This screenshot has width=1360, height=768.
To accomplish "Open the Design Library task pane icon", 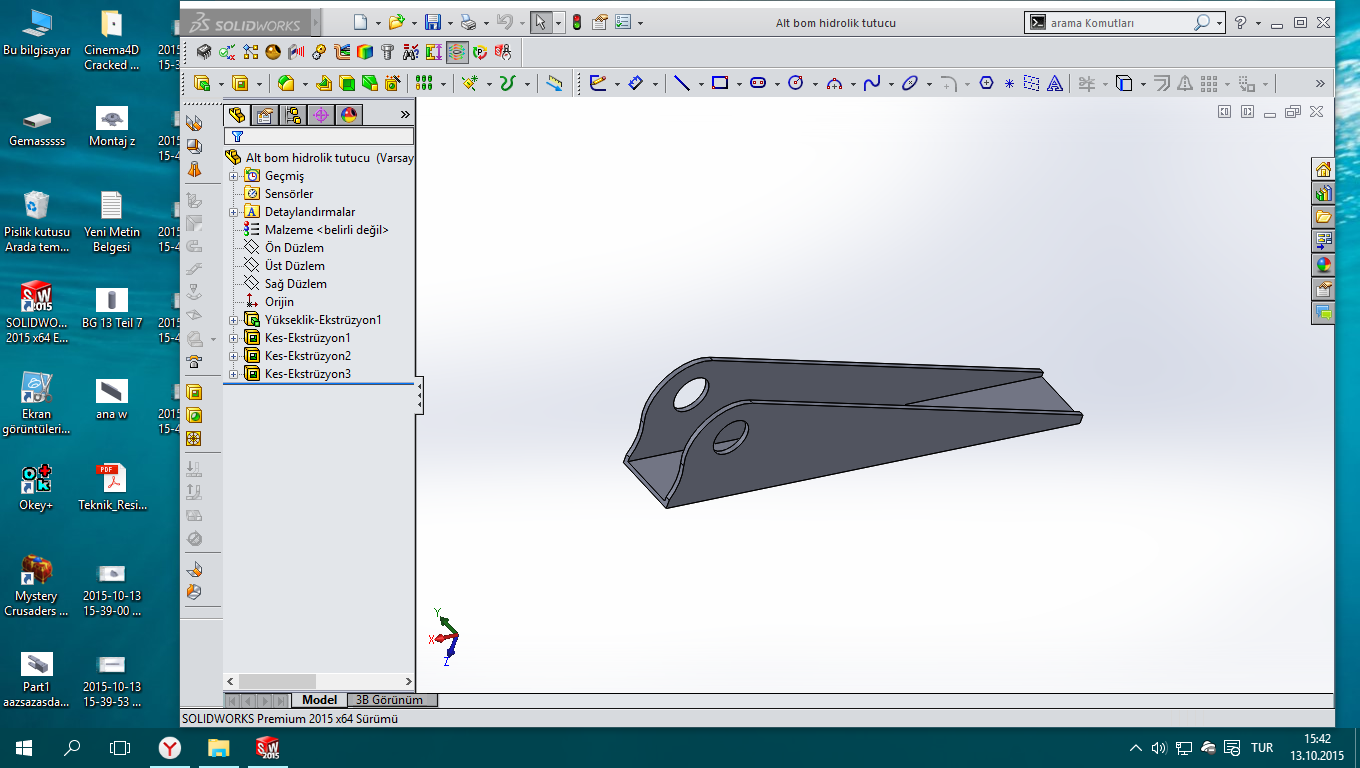I will [1323, 193].
